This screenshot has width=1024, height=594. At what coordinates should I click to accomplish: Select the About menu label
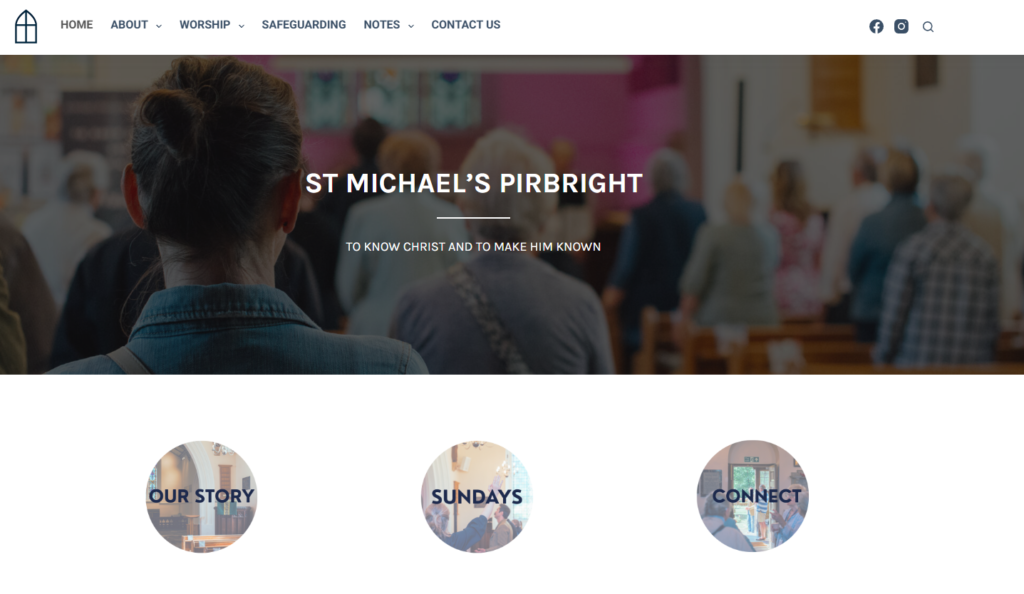(x=129, y=25)
